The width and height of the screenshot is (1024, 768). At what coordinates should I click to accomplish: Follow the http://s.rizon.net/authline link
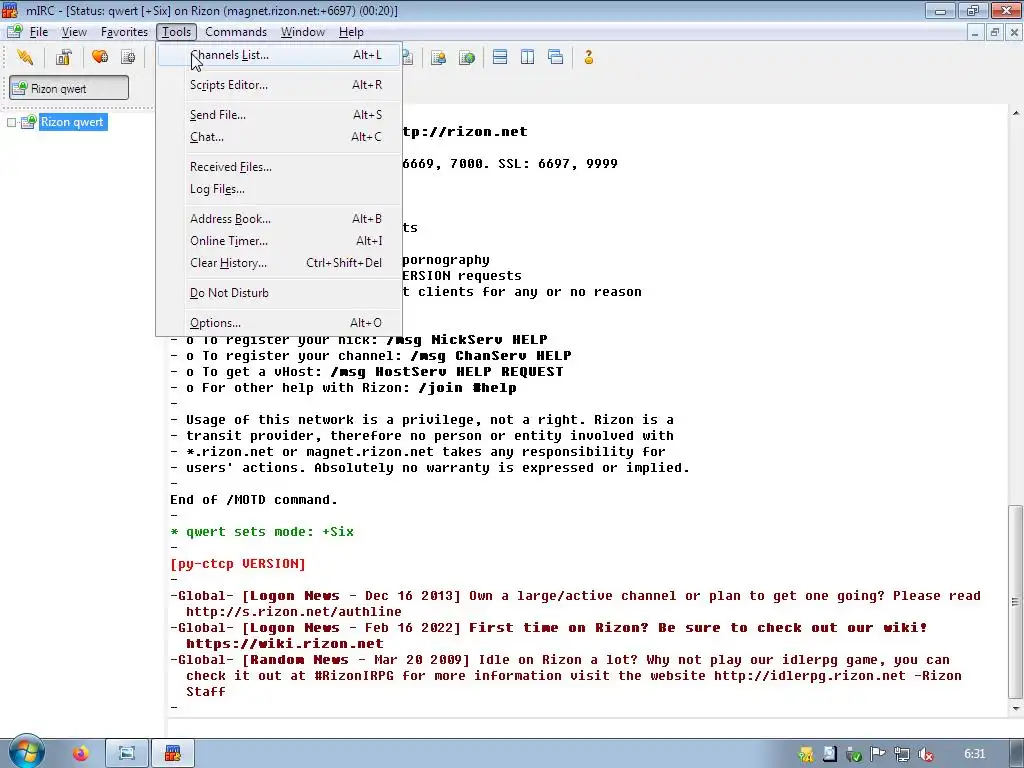(294, 612)
